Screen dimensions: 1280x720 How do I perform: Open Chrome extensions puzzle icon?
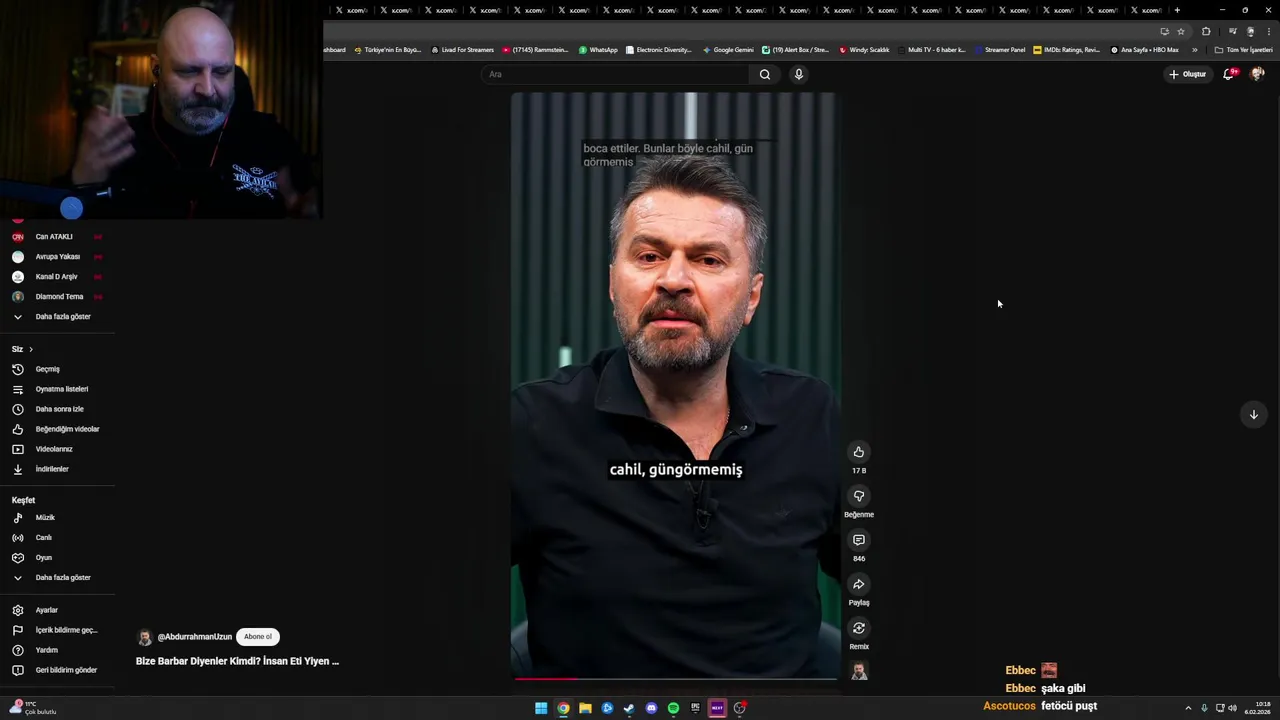1206,31
